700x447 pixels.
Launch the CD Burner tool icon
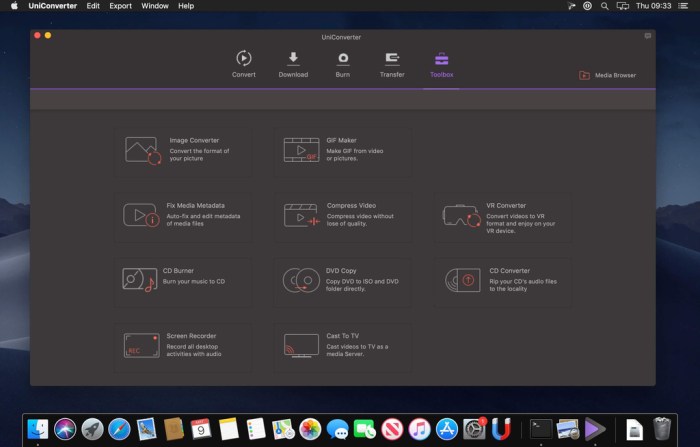coord(141,280)
